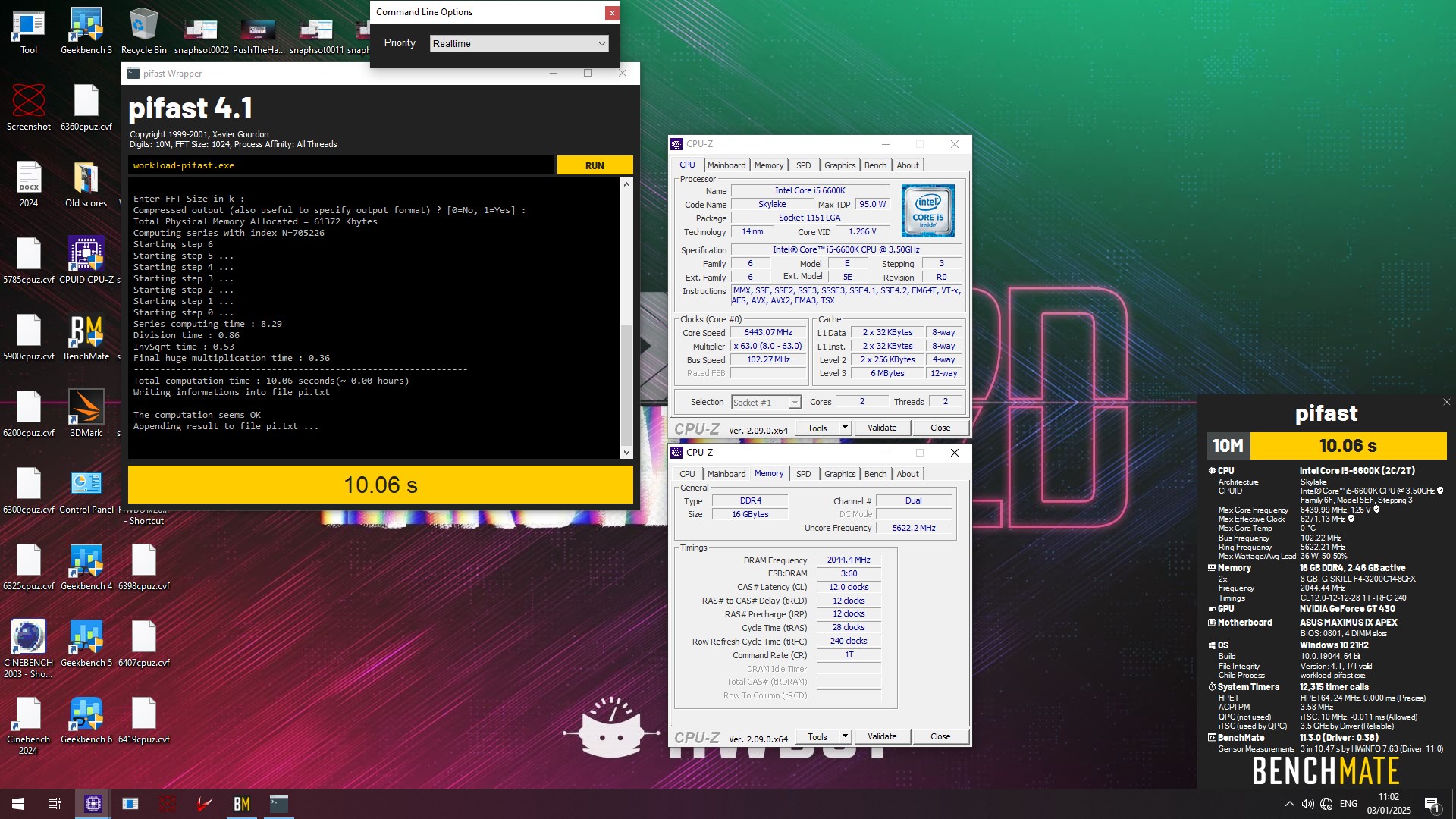Open the 2024 docx file icon
Image resolution: width=1456 pixels, height=819 pixels.
click(x=29, y=184)
